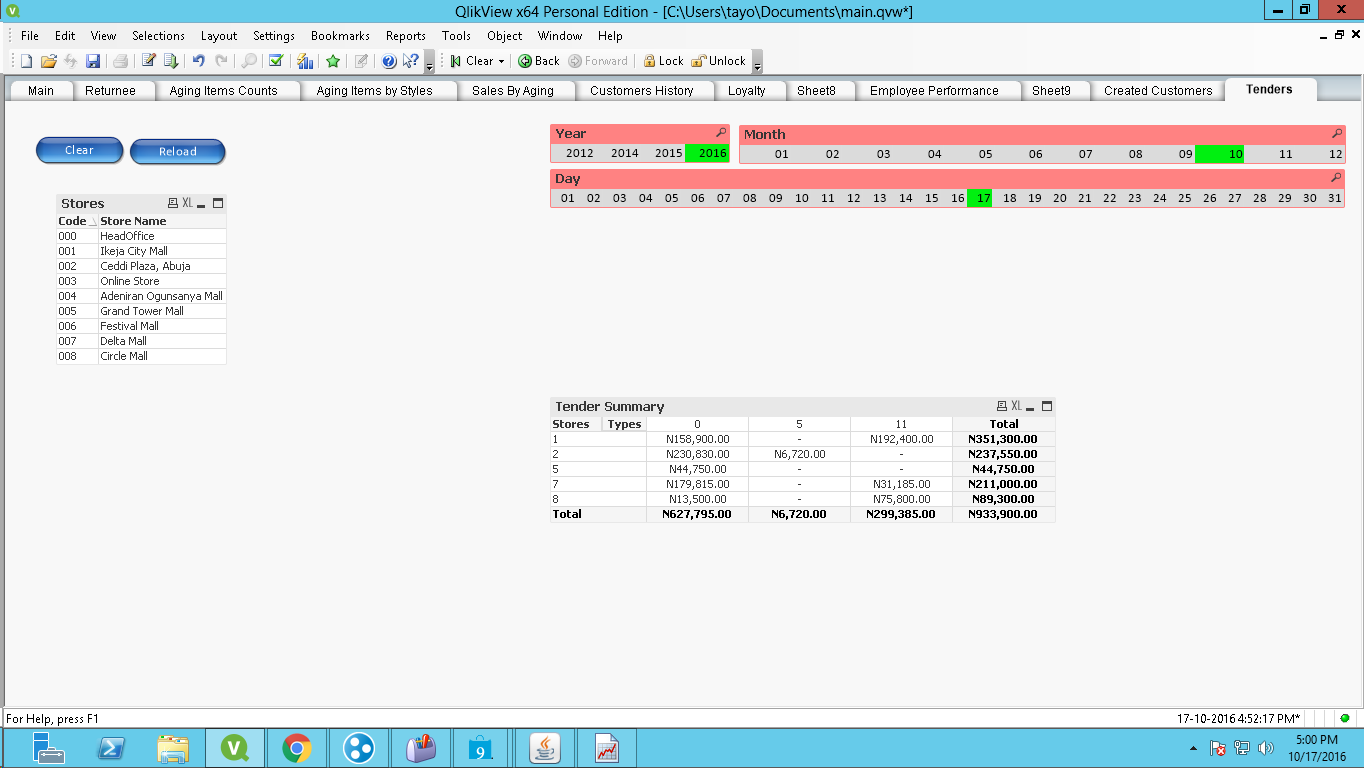This screenshot has height=768, width=1364.
Task: Go Back in selection history
Action: [538, 61]
